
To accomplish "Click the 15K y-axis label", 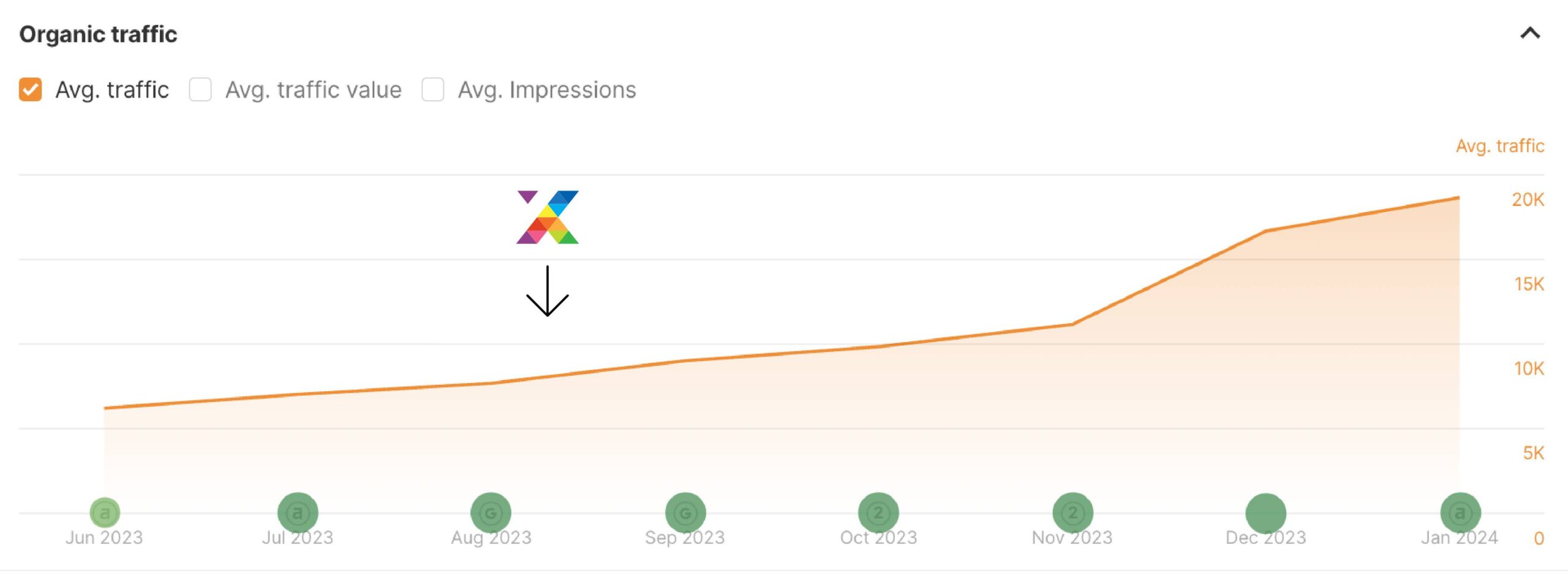I will coord(1529,284).
